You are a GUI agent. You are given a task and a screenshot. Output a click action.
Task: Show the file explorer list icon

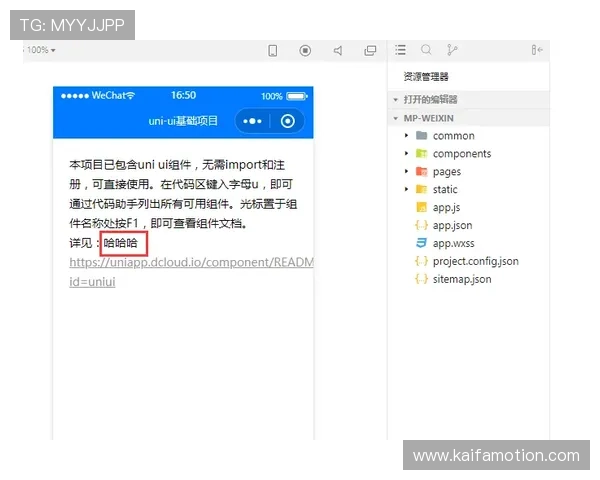[x=401, y=50]
